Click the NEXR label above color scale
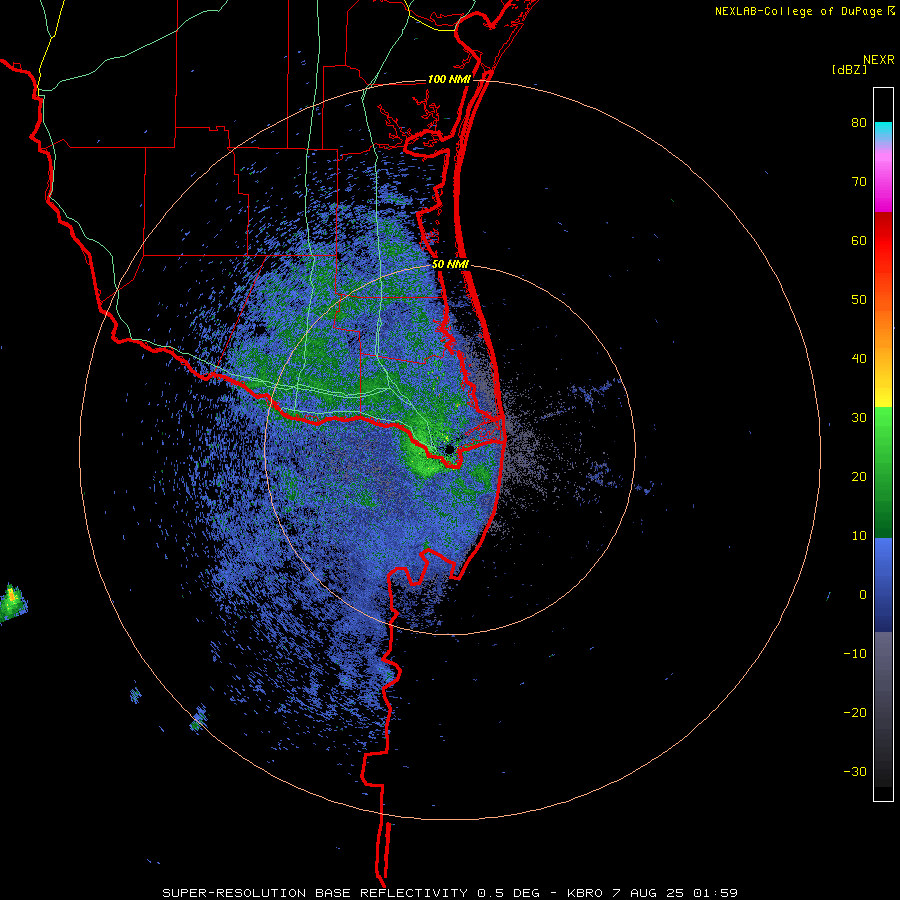900x900 pixels. click(x=879, y=60)
